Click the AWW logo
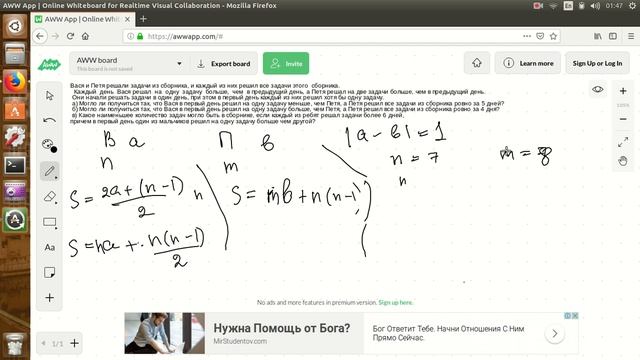640x360 pixels. 49,64
